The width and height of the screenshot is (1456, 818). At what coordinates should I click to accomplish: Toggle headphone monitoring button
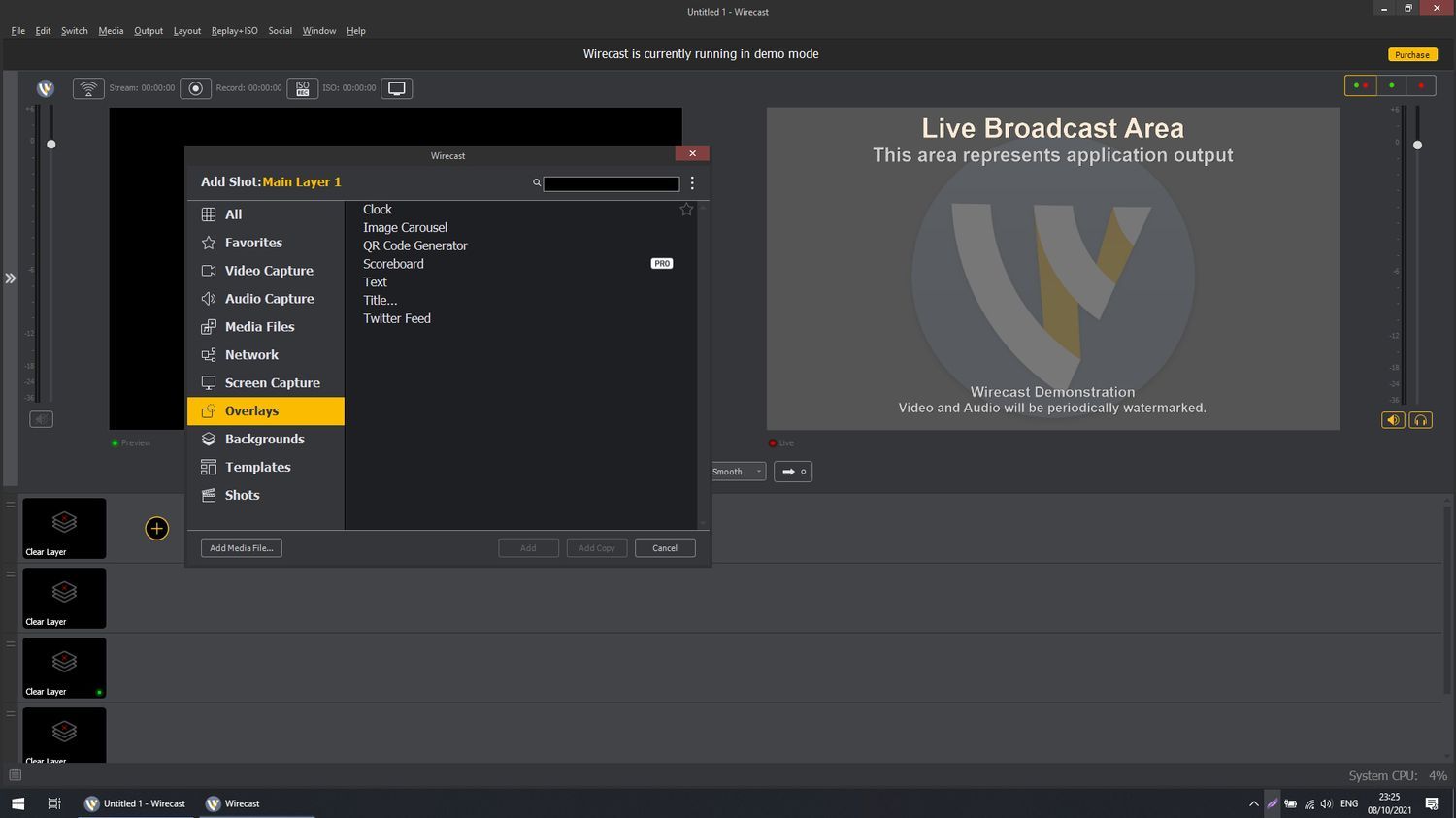1420,420
